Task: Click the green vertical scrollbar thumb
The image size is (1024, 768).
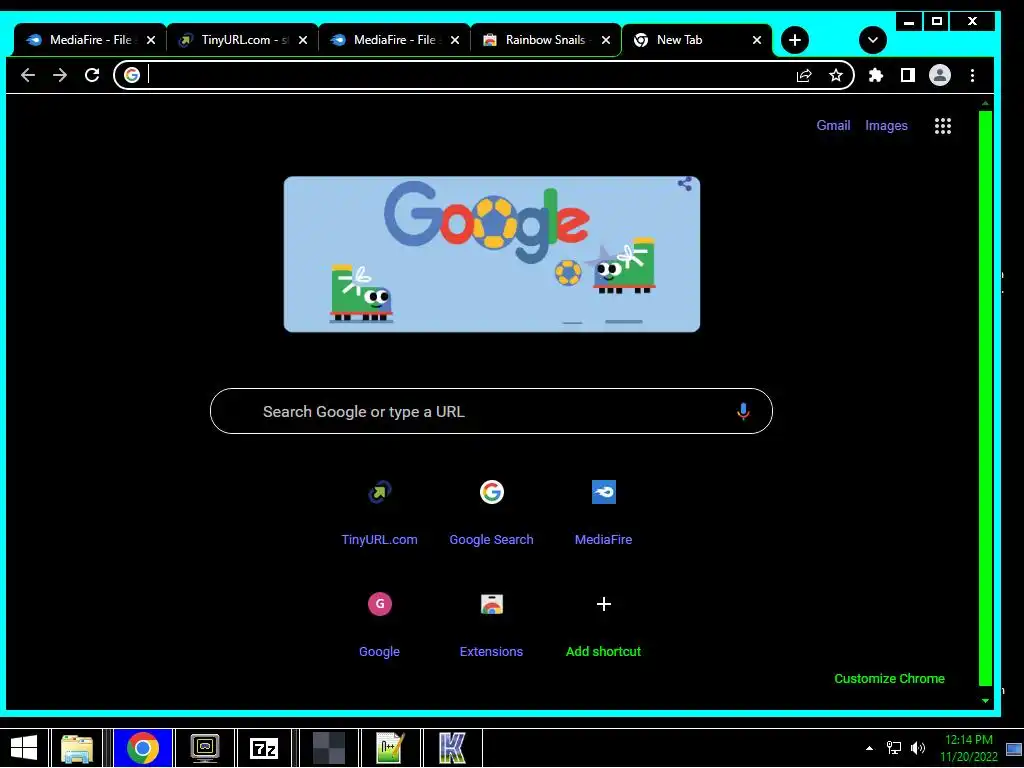Action: click(985, 398)
